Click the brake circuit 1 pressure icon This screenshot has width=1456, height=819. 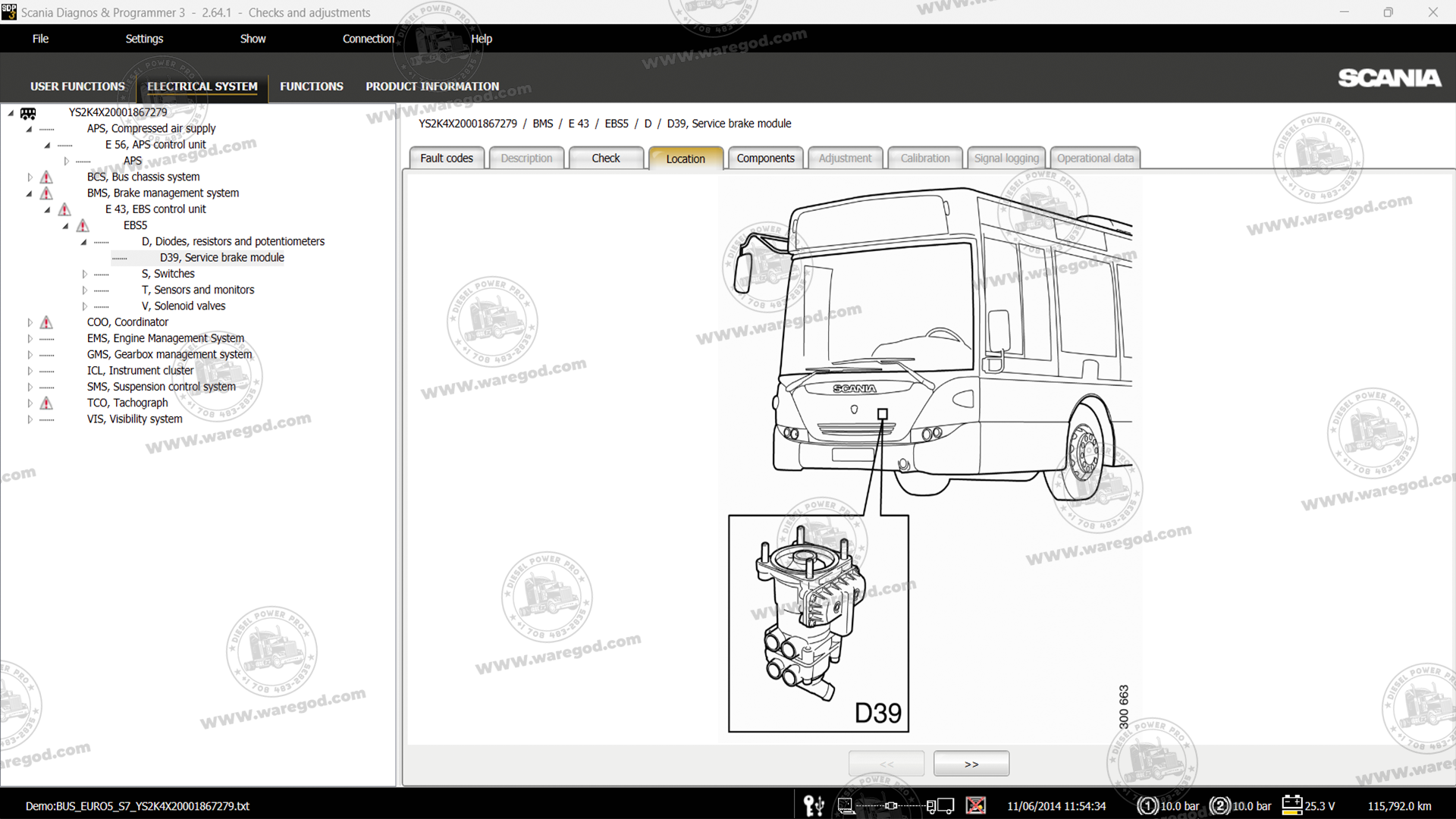click(x=1147, y=805)
